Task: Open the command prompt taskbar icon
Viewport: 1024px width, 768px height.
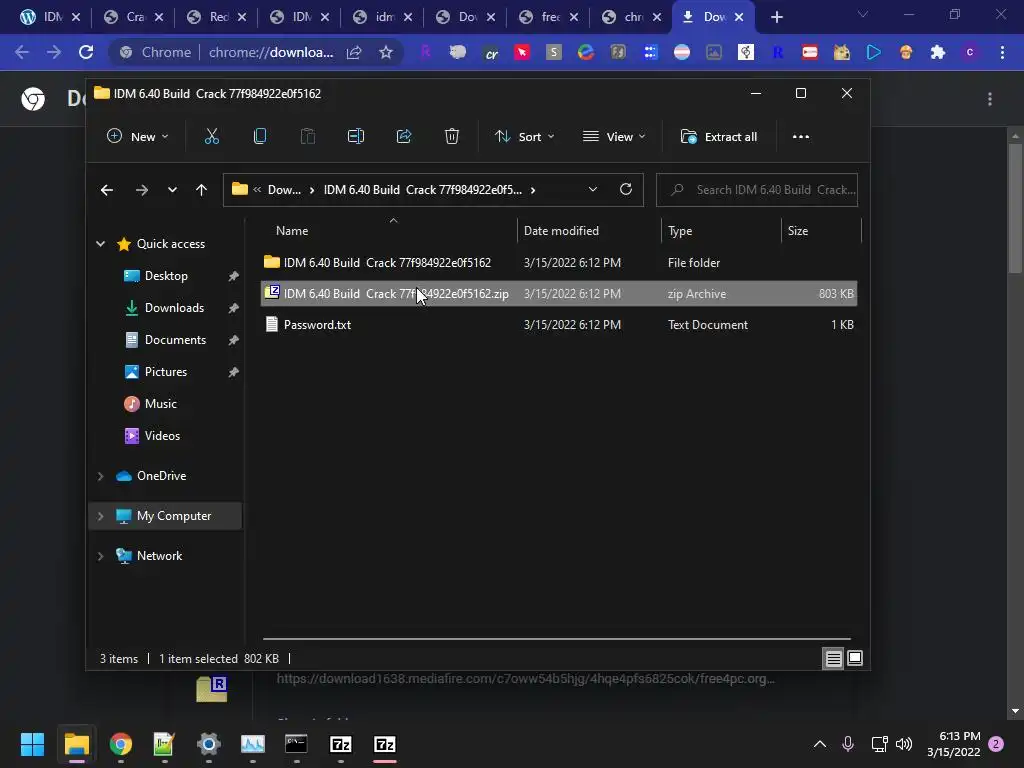Action: [x=296, y=744]
